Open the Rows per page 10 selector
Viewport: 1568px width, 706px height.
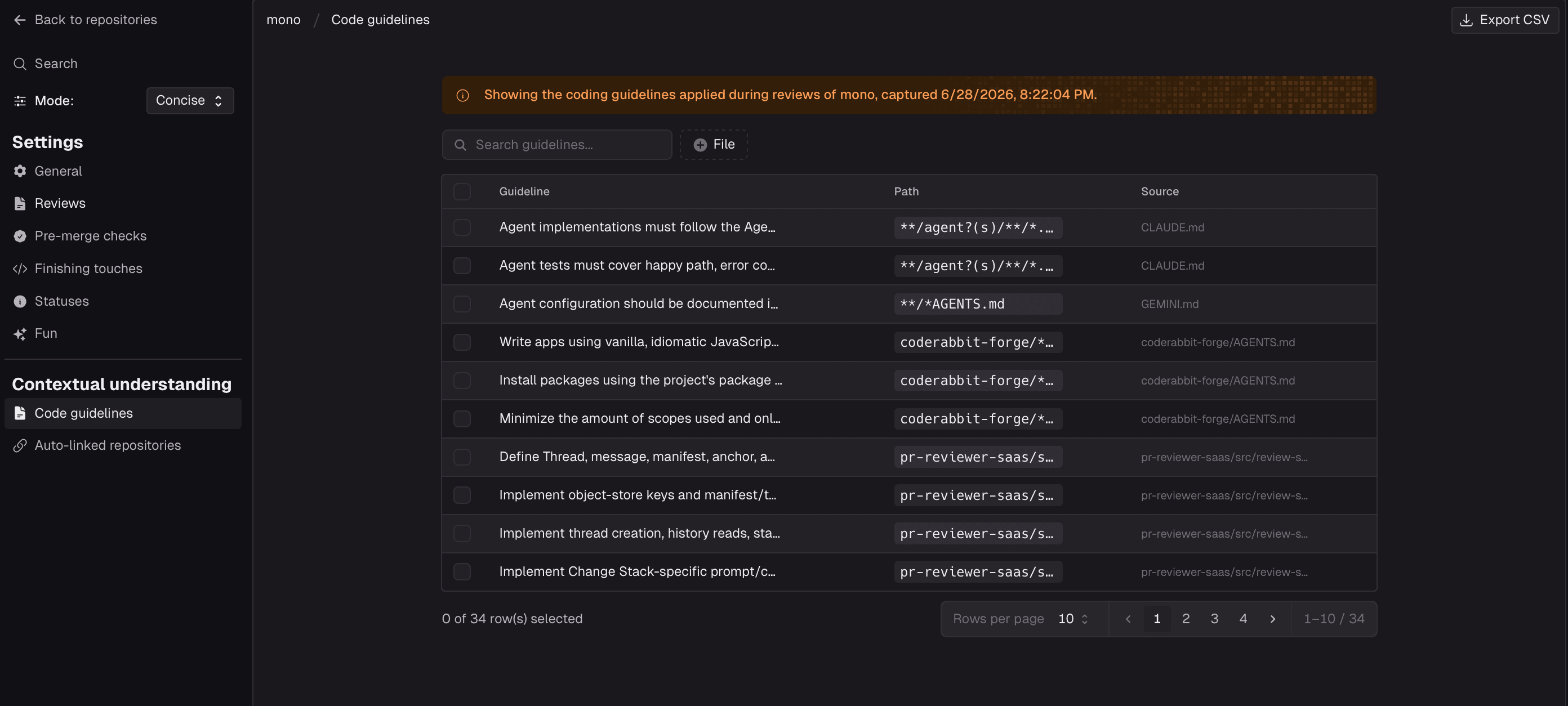tap(1072, 619)
